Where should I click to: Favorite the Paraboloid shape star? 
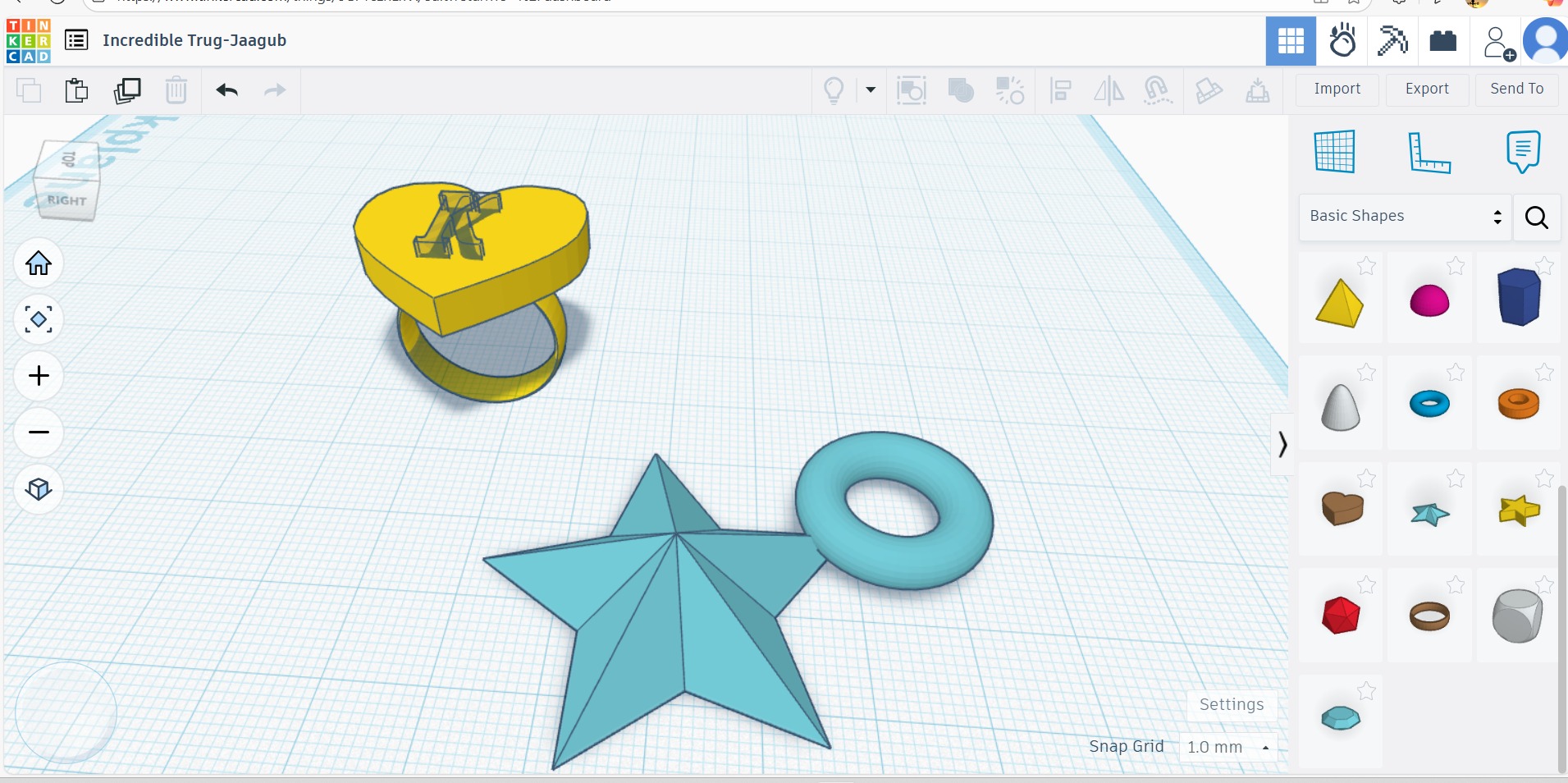pos(1366,372)
